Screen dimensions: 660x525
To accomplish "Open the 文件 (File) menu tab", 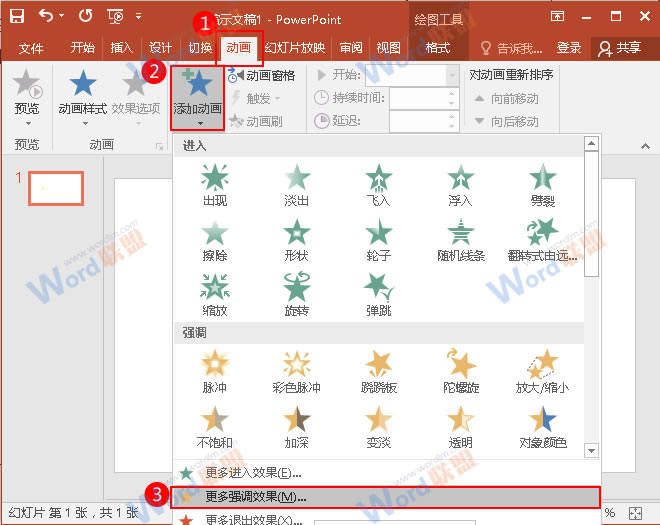I will pos(31,47).
